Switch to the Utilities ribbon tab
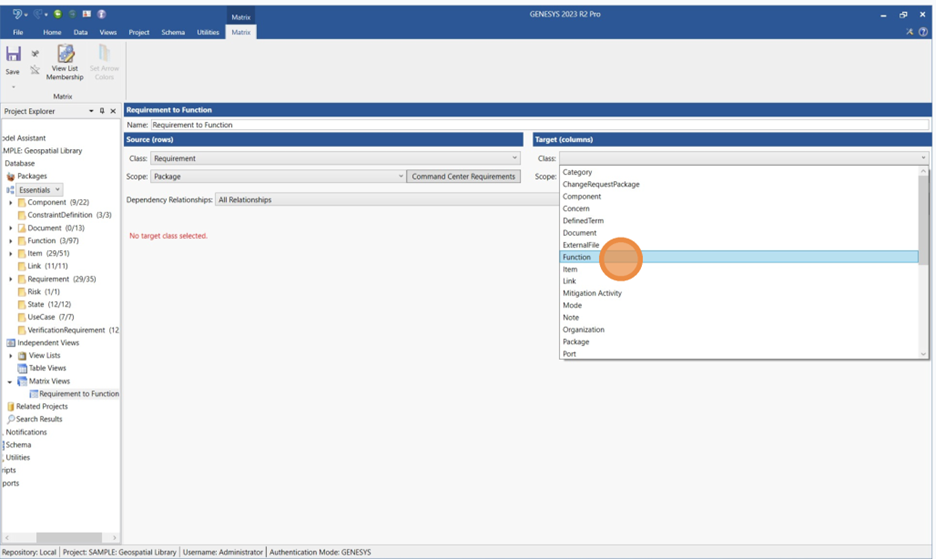 tap(208, 32)
